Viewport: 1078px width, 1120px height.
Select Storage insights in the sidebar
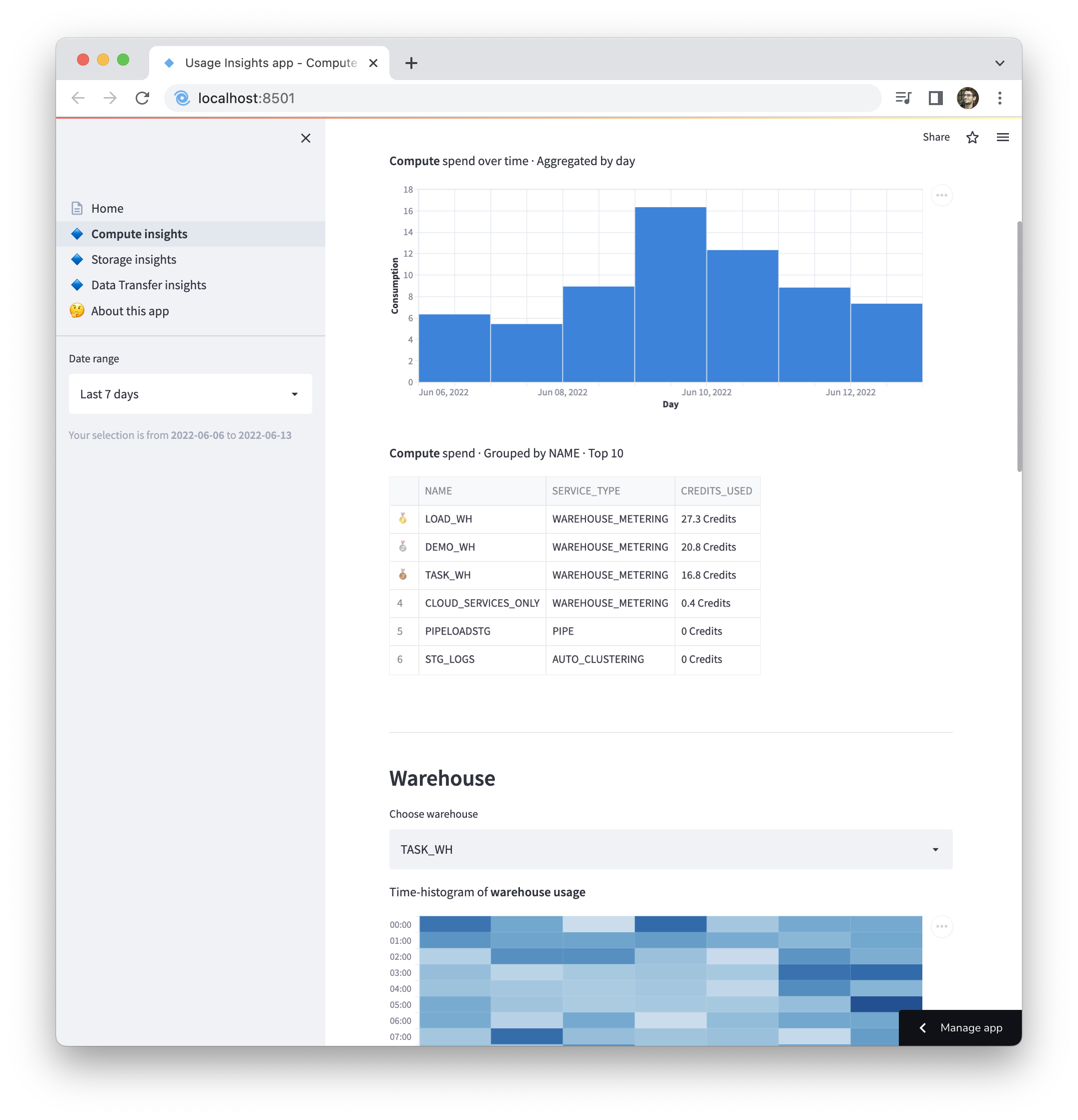tap(133, 259)
